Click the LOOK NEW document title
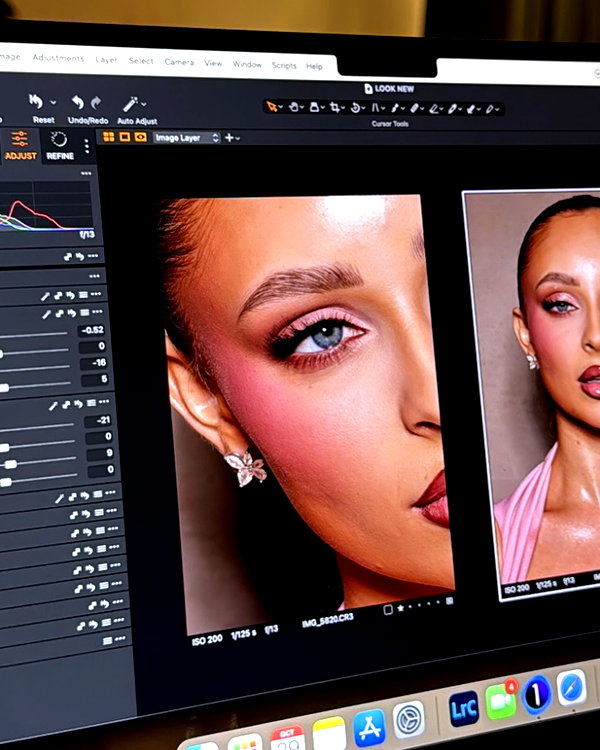 click(x=389, y=88)
